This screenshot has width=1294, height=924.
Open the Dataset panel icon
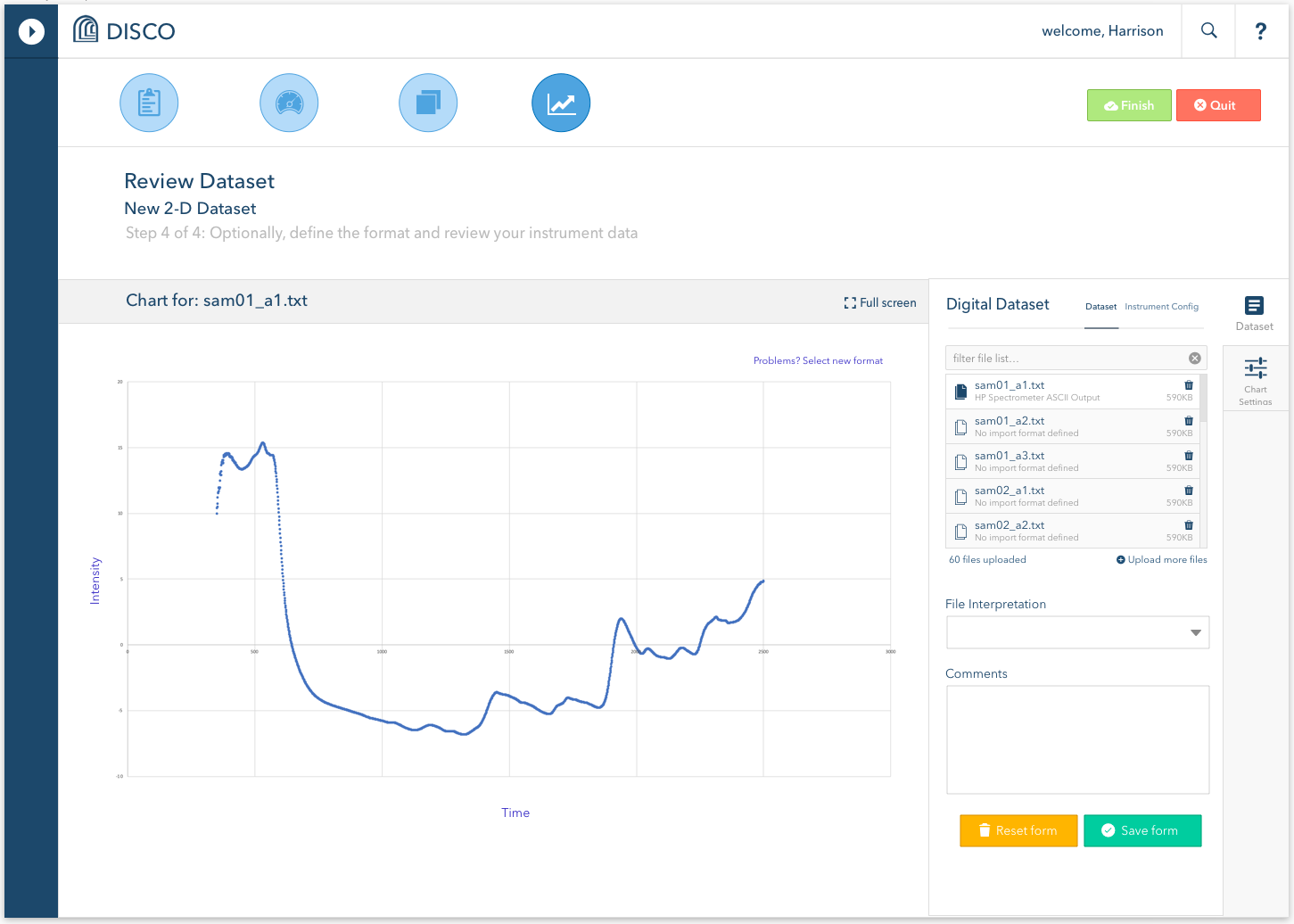click(x=1255, y=312)
